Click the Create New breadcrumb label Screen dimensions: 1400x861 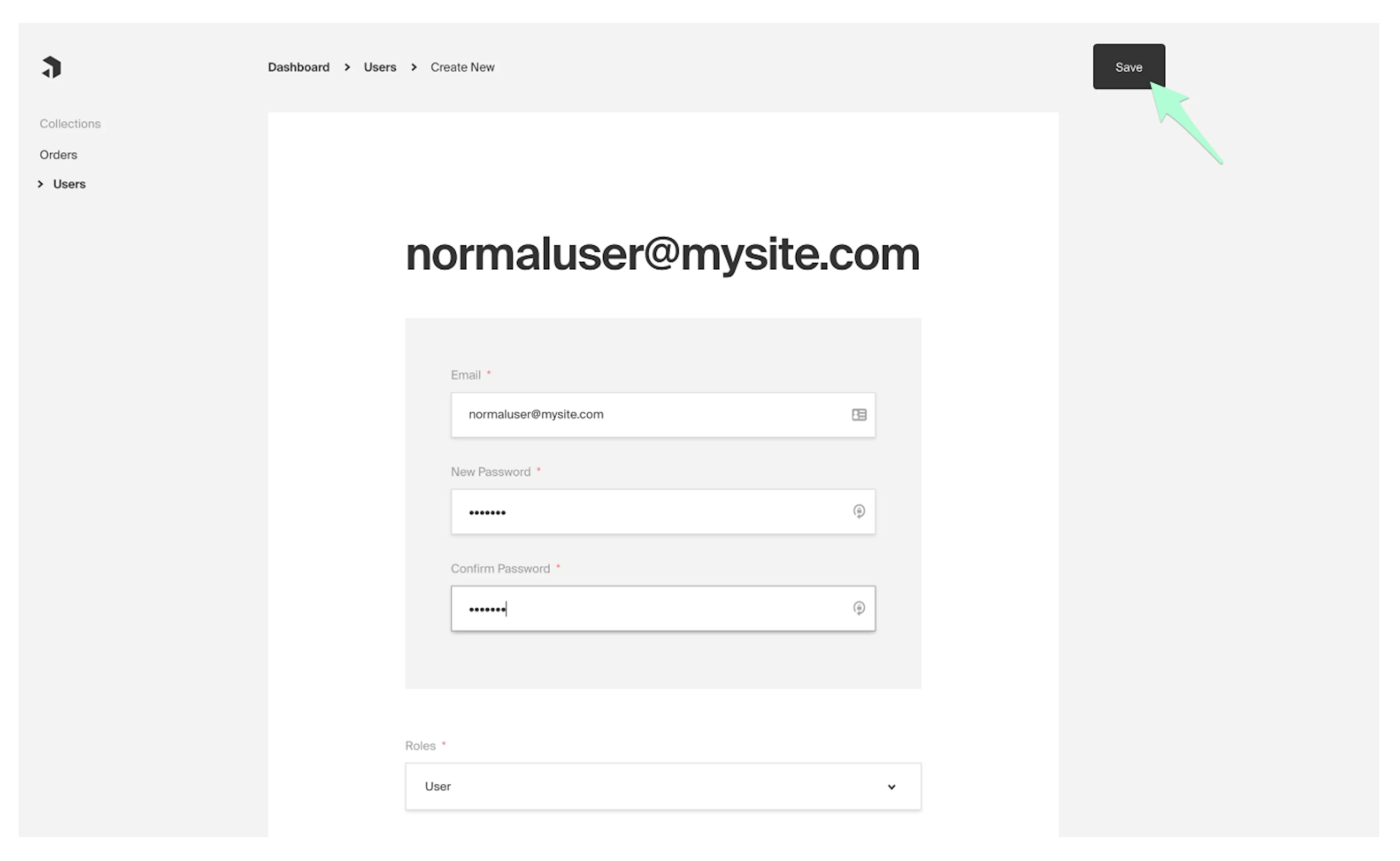[x=462, y=67]
